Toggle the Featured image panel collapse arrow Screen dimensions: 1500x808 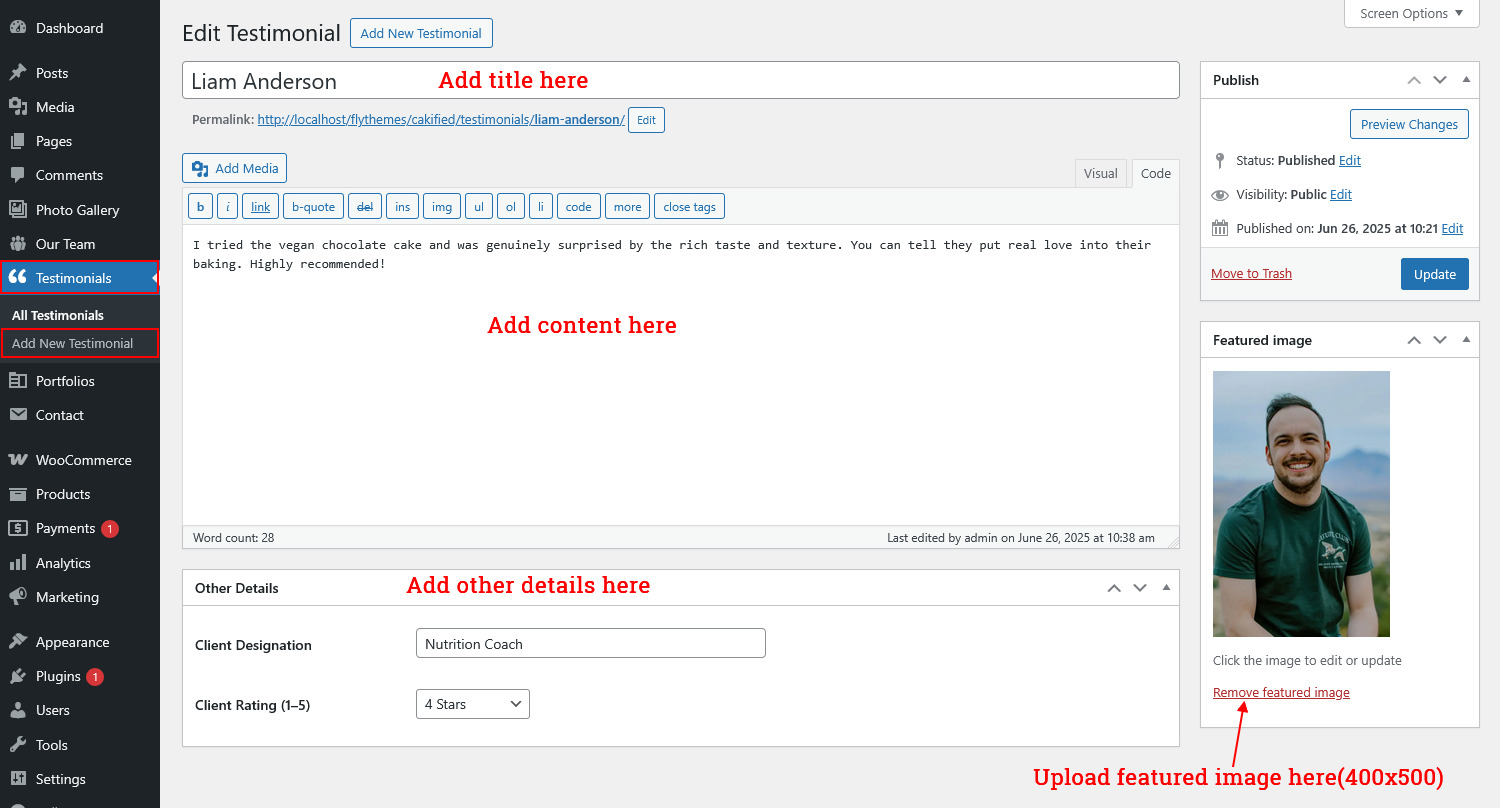[x=1466, y=340]
